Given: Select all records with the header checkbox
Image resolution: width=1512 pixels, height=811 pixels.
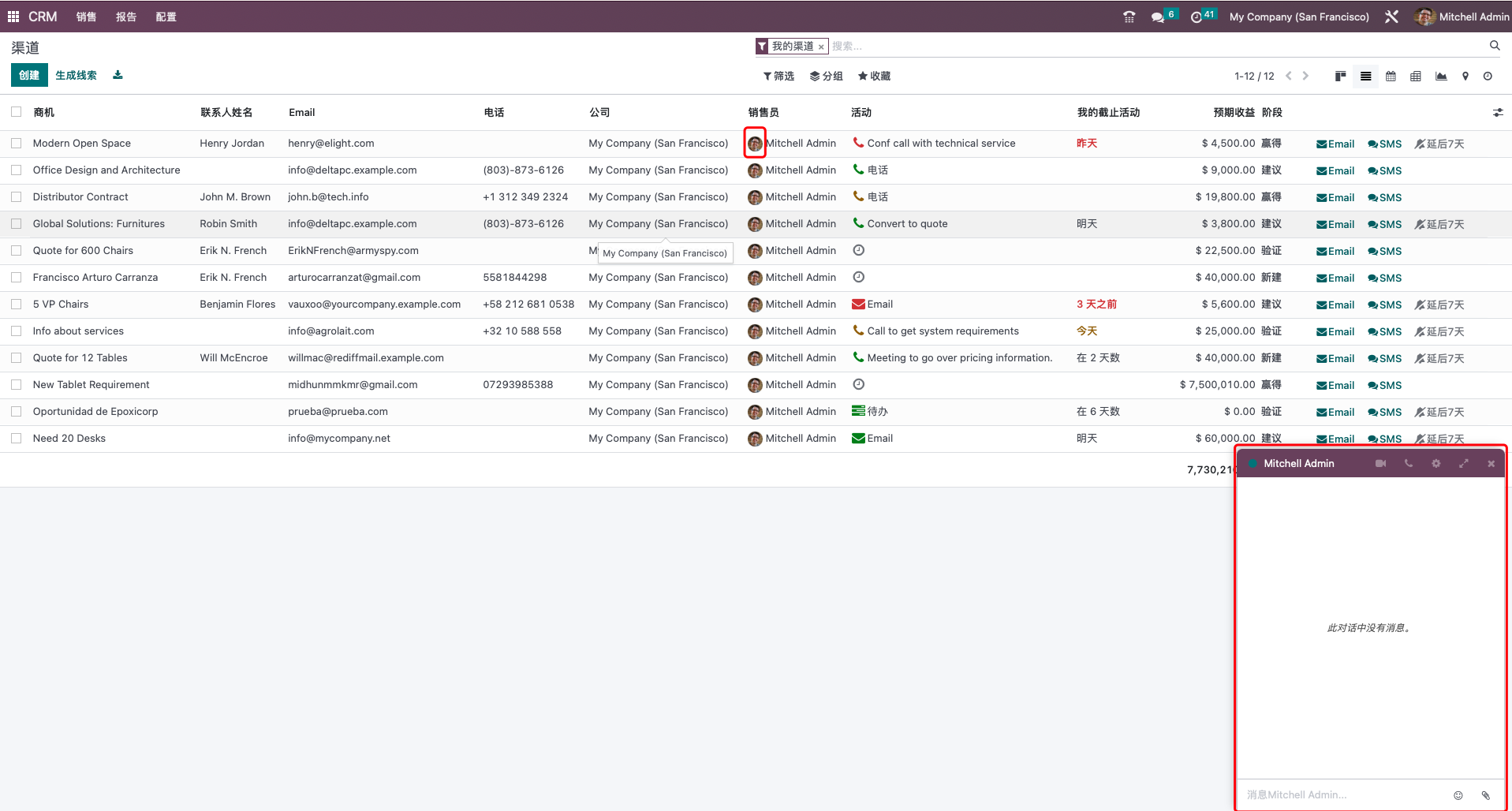Looking at the screenshot, I should pos(16,111).
